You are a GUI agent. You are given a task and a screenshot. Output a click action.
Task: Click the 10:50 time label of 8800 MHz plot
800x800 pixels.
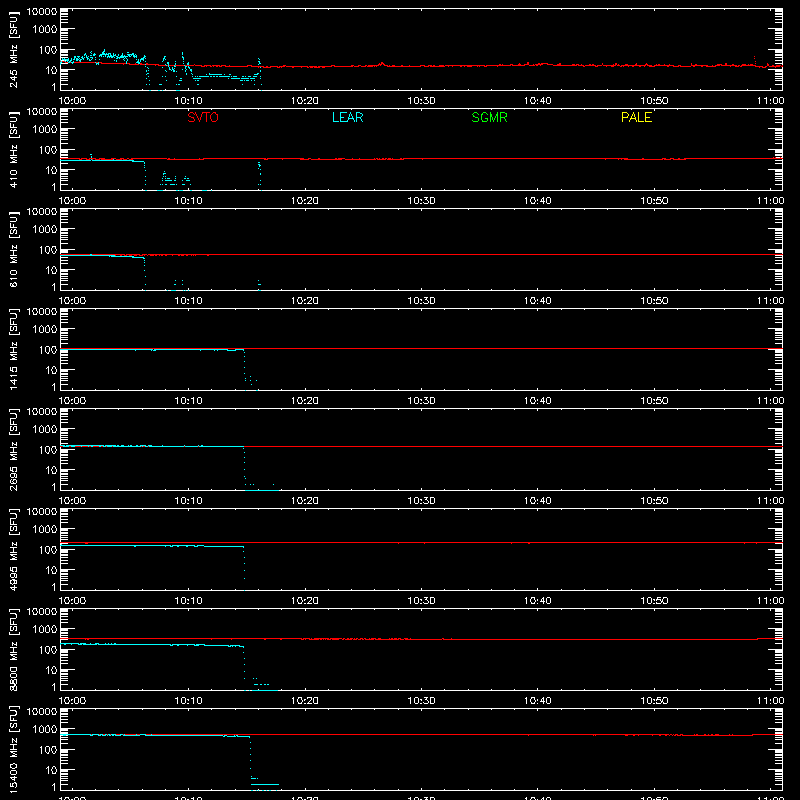click(654, 701)
